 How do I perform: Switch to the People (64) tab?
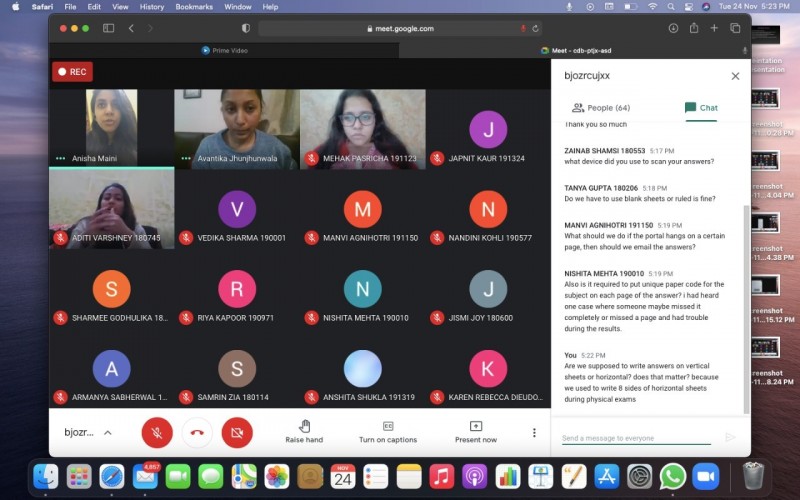click(601, 108)
